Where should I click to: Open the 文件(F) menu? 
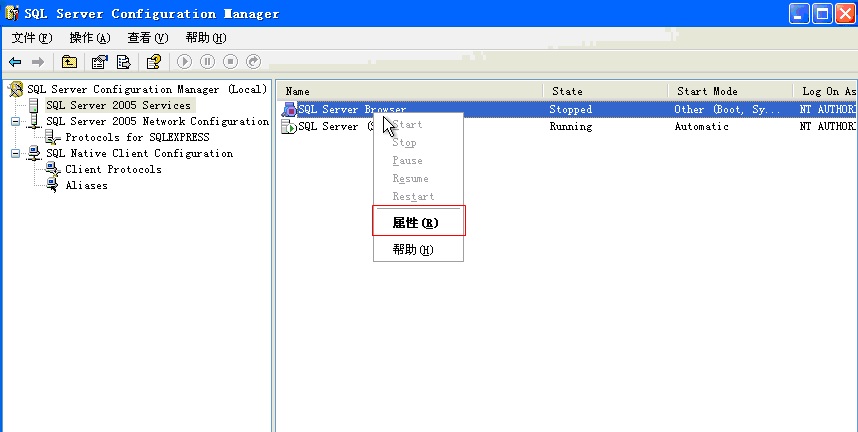pos(32,38)
